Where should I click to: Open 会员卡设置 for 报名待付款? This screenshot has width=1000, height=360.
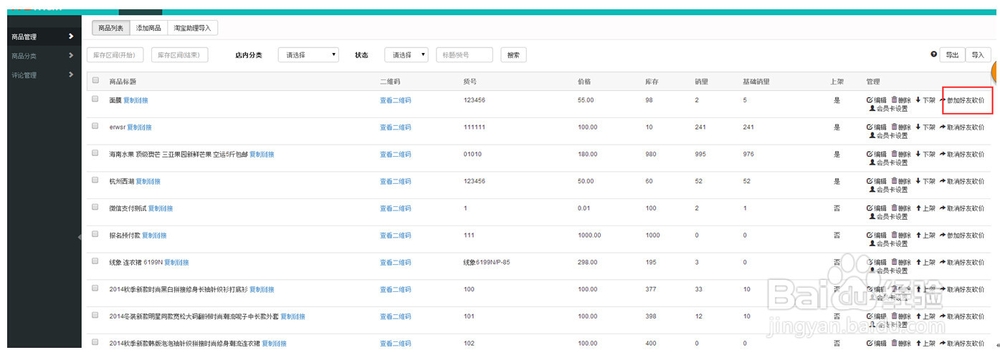[888, 244]
